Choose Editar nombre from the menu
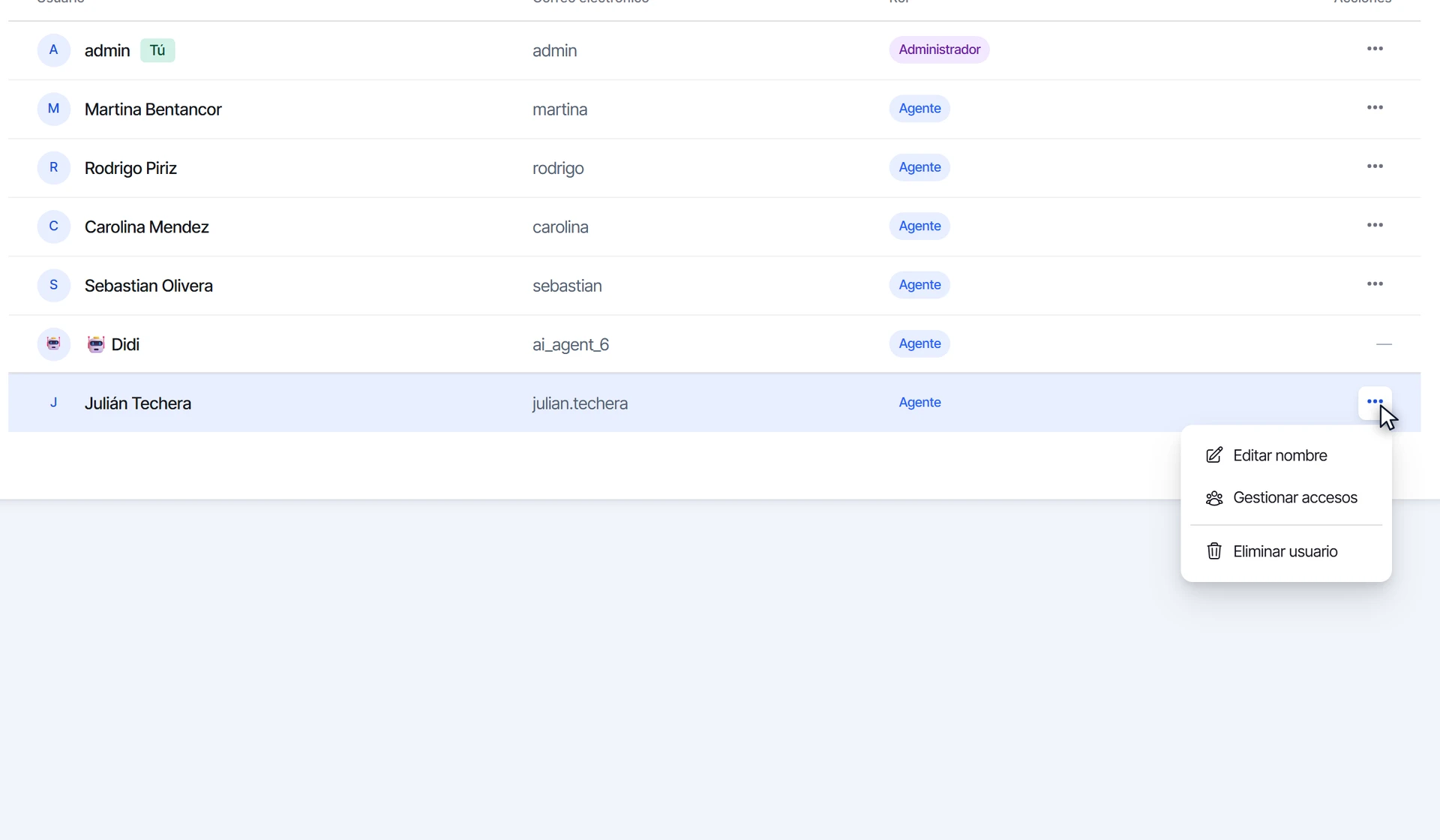 pos(1285,455)
